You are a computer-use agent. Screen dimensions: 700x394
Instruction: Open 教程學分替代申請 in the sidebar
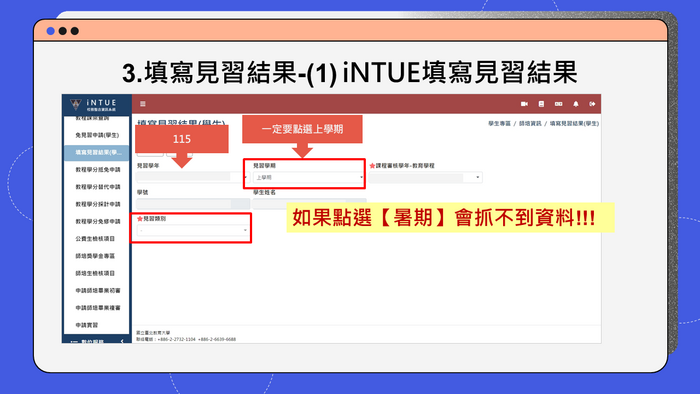(98, 187)
